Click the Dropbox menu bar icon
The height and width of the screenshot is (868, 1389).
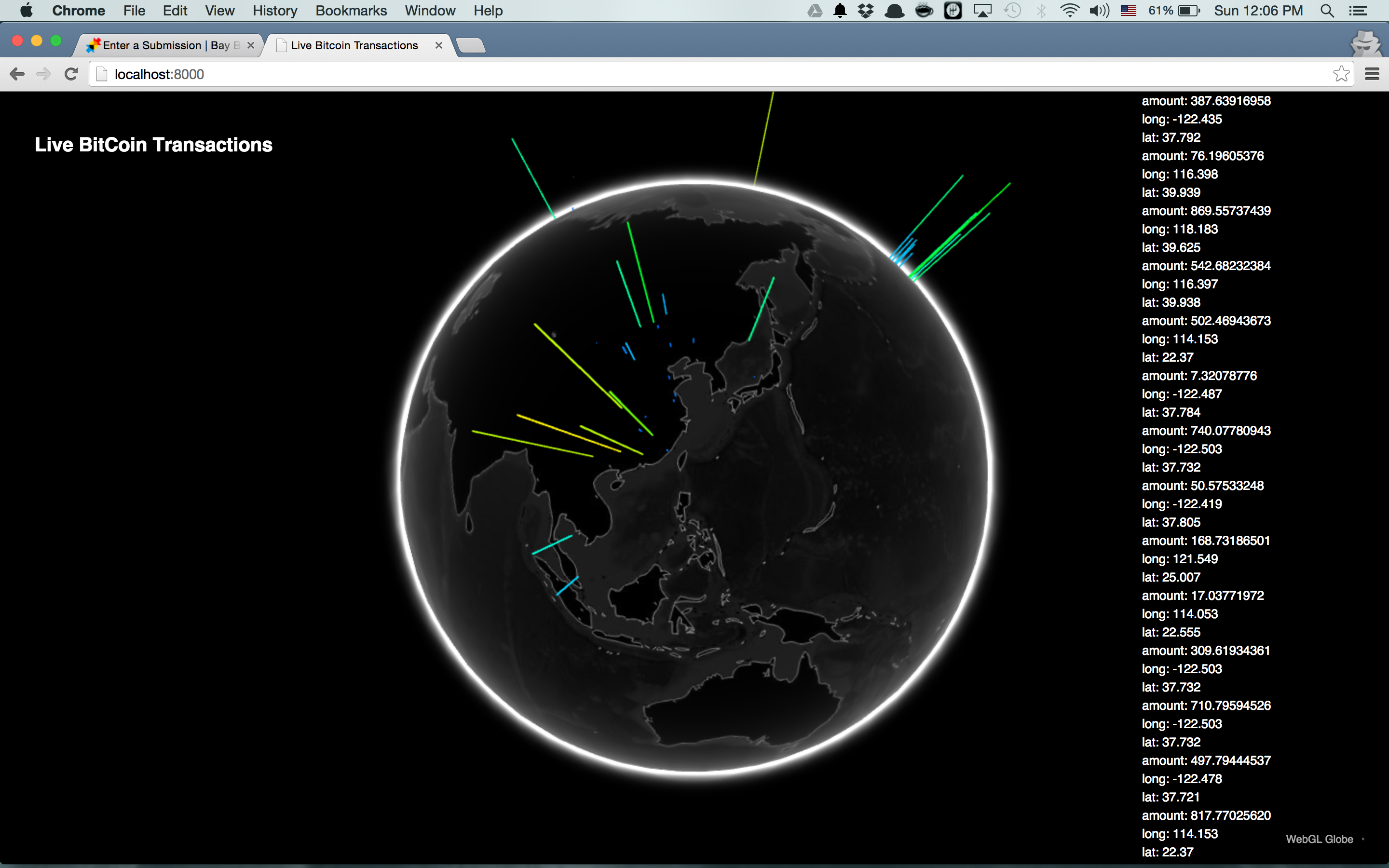tap(865, 11)
